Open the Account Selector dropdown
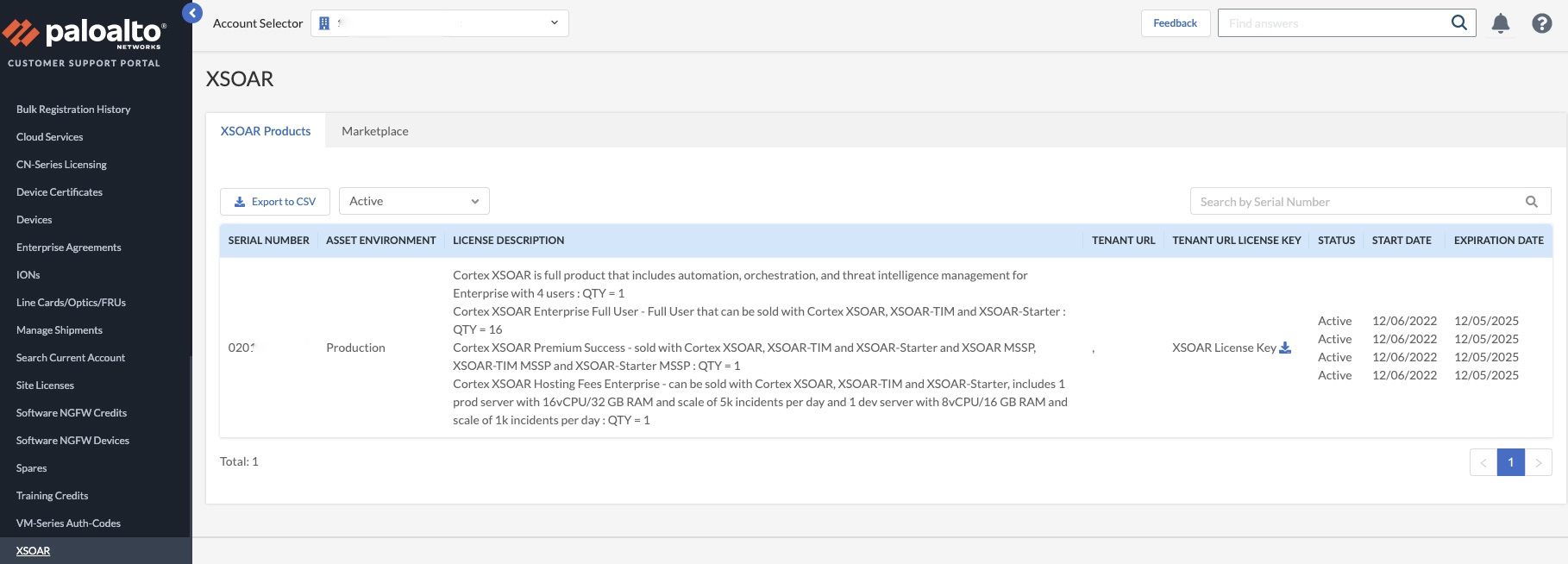Image resolution: width=1568 pixels, height=564 pixels. [554, 23]
